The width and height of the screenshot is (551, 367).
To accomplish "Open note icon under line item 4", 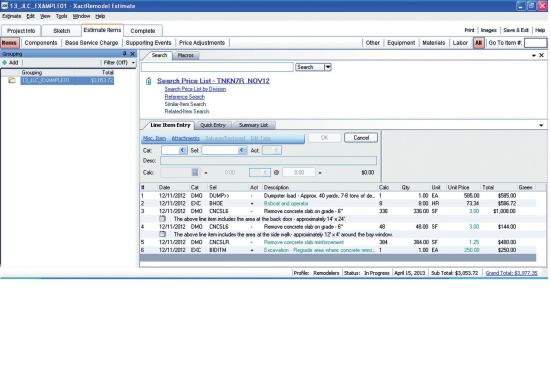I will (x=162, y=234).
